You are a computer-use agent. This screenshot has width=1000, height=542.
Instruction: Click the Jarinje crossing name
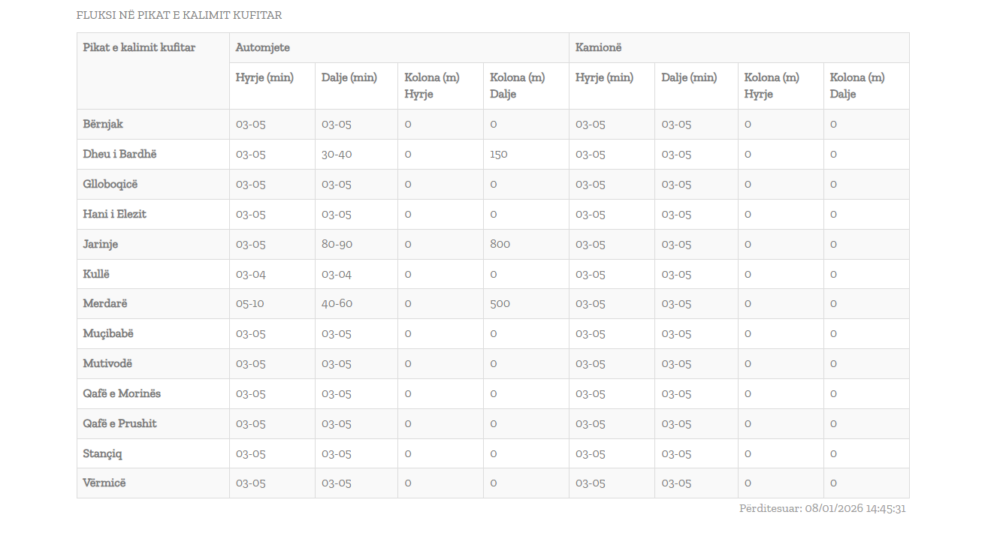tap(102, 244)
